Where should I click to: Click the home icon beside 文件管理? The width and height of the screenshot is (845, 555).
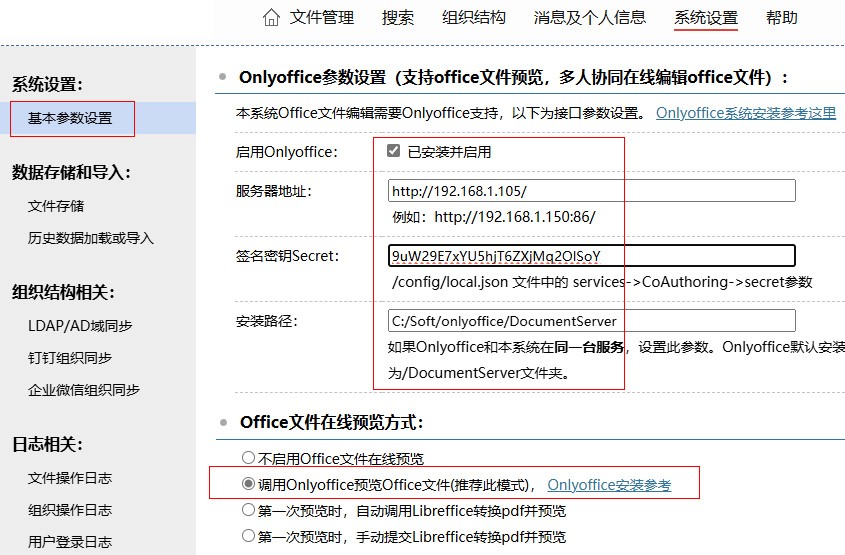coord(271,18)
